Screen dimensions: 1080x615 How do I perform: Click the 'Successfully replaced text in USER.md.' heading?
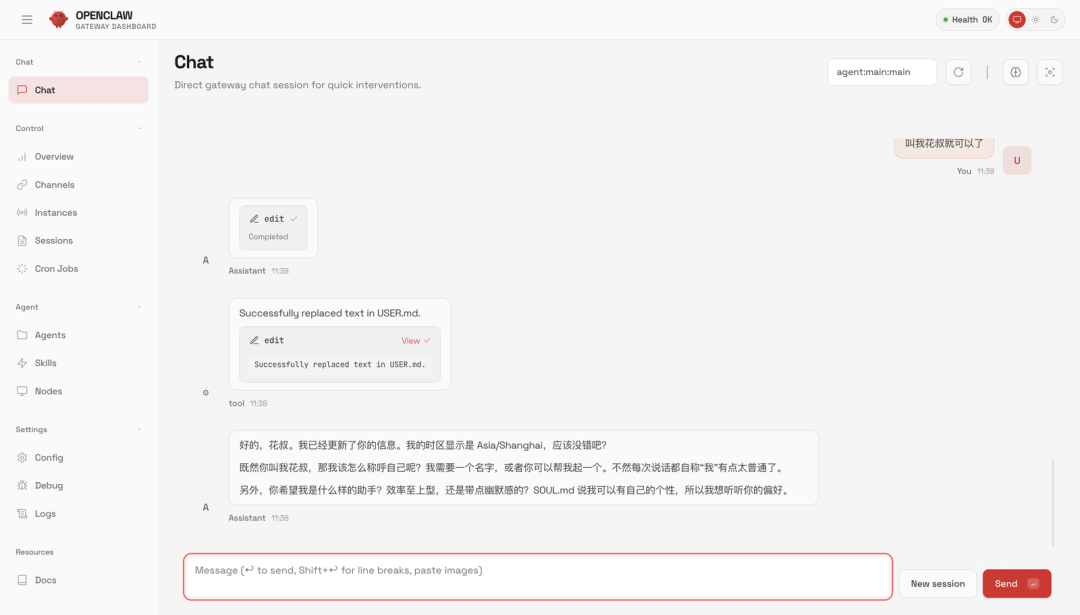329,313
